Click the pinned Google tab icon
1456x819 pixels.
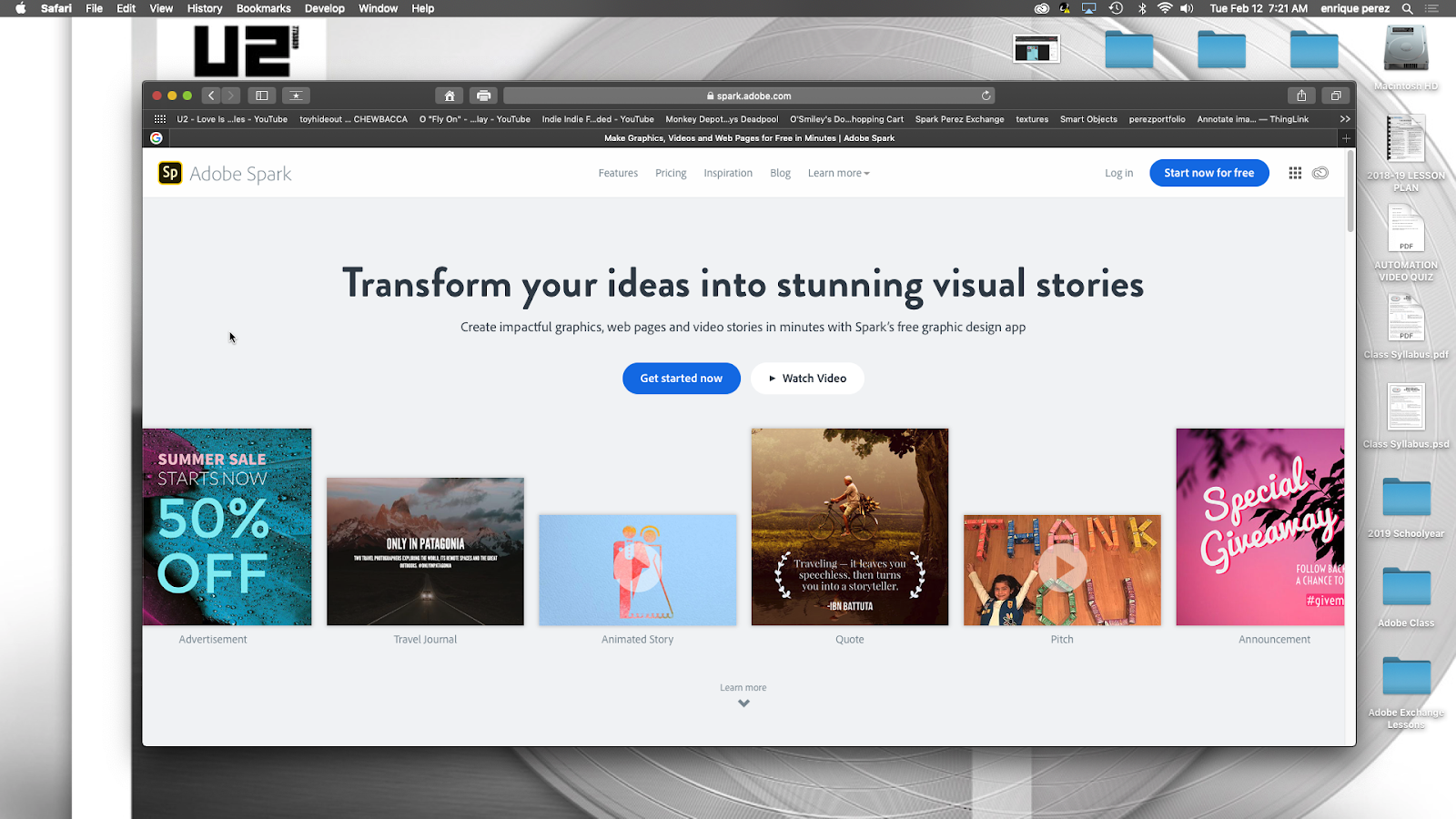[157, 138]
